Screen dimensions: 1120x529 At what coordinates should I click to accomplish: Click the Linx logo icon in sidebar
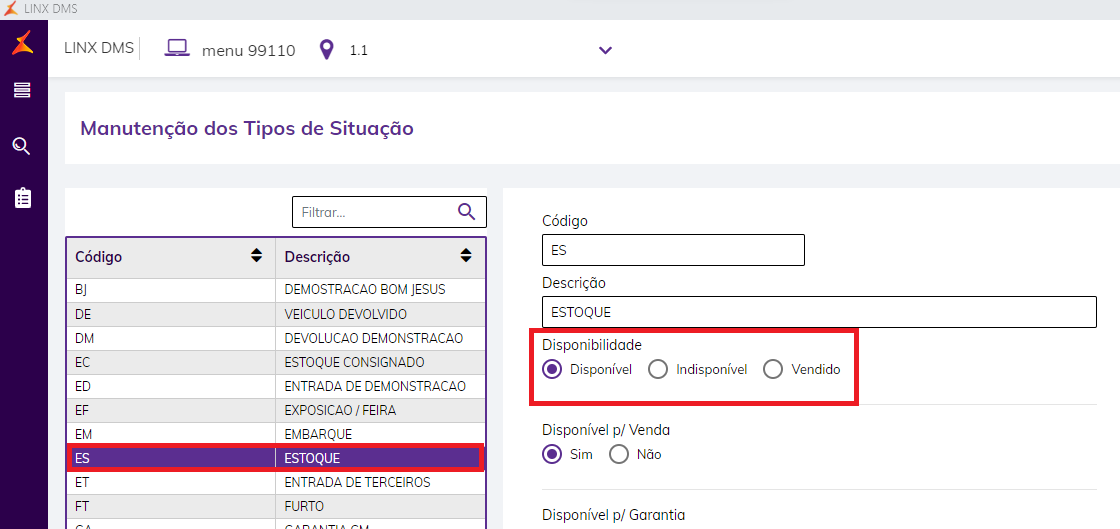point(22,45)
